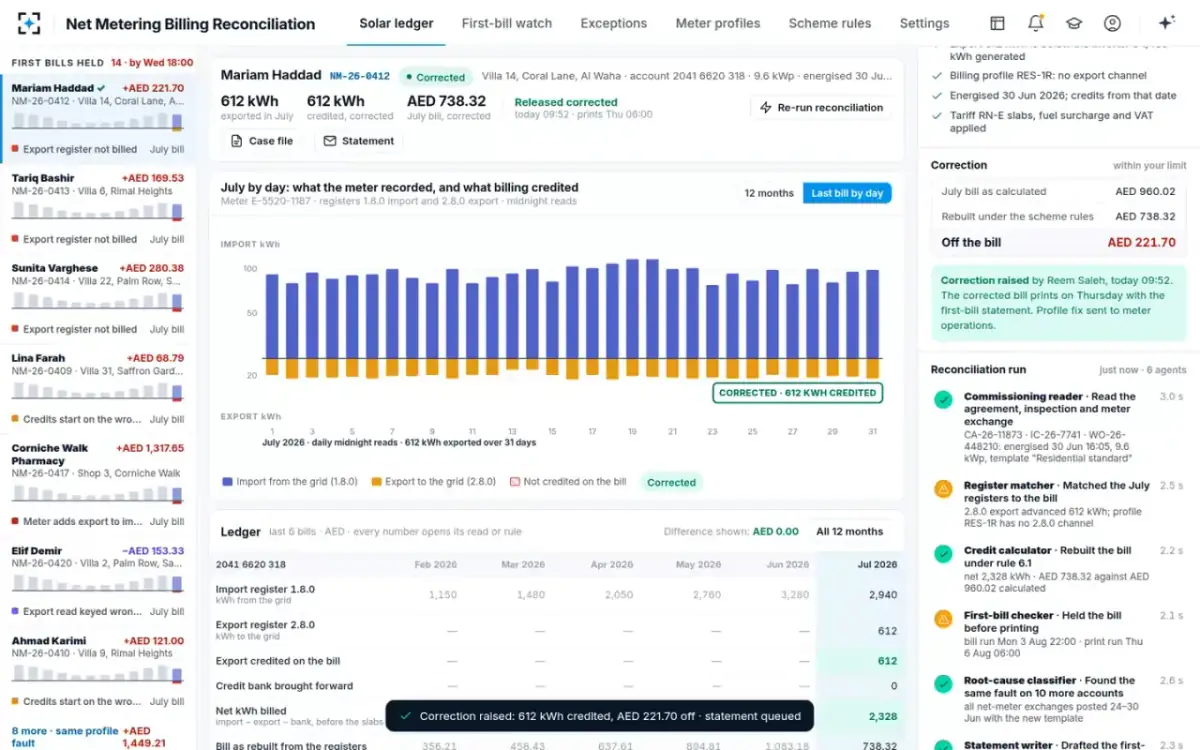Click Register matcher warning icon
Image resolution: width=1200 pixels, height=750 pixels.
pos(942,488)
